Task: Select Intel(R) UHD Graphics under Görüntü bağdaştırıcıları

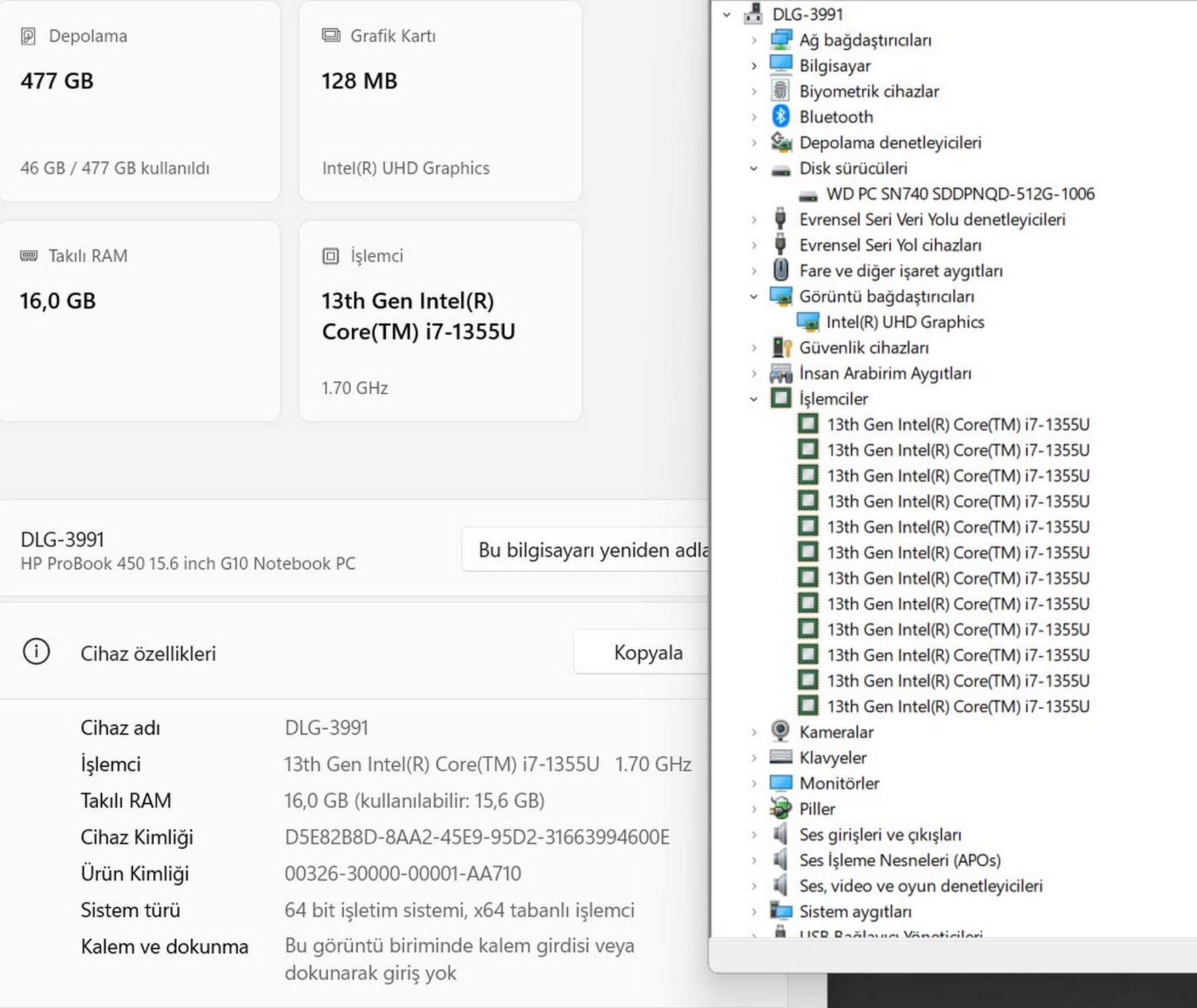Action: (905, 322)
